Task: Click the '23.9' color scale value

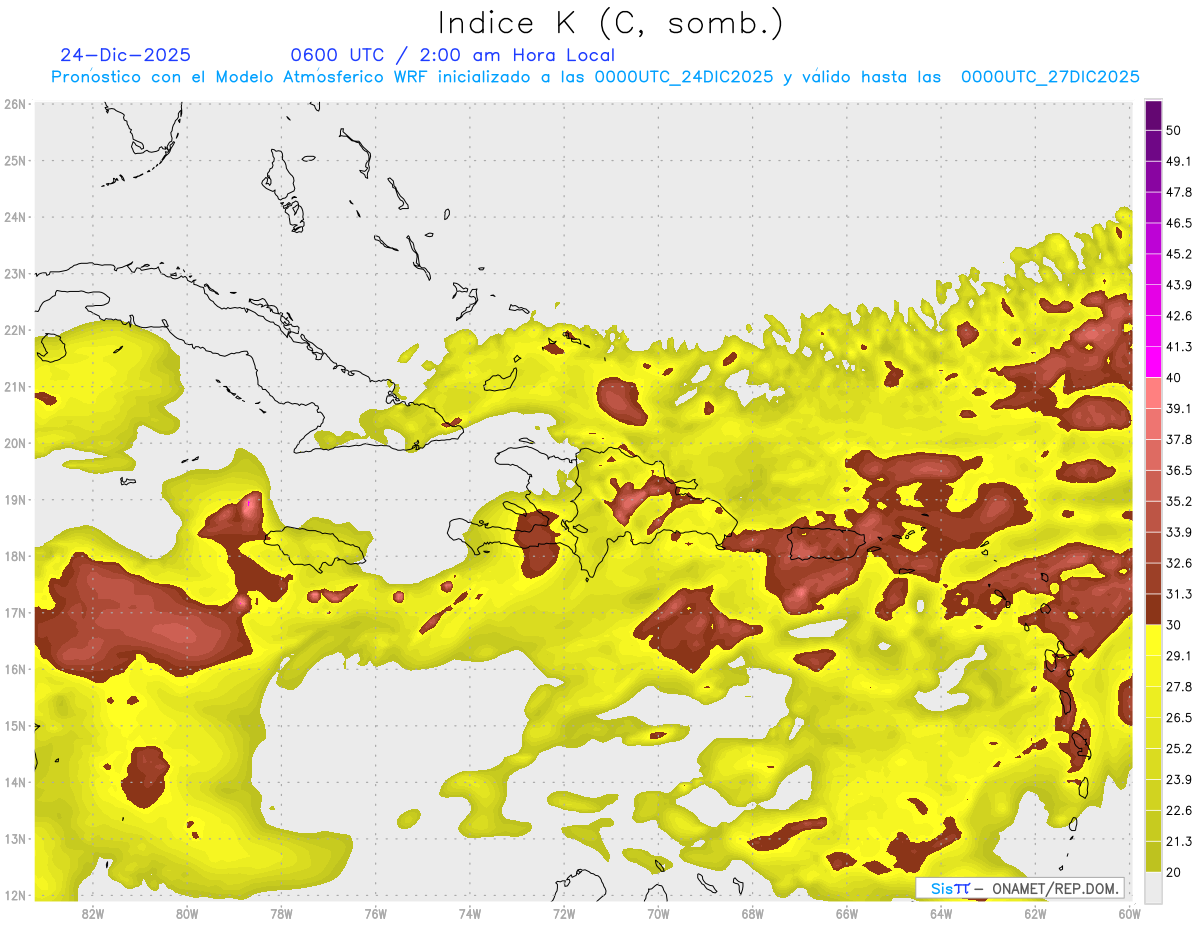Action: (1179, 780)
